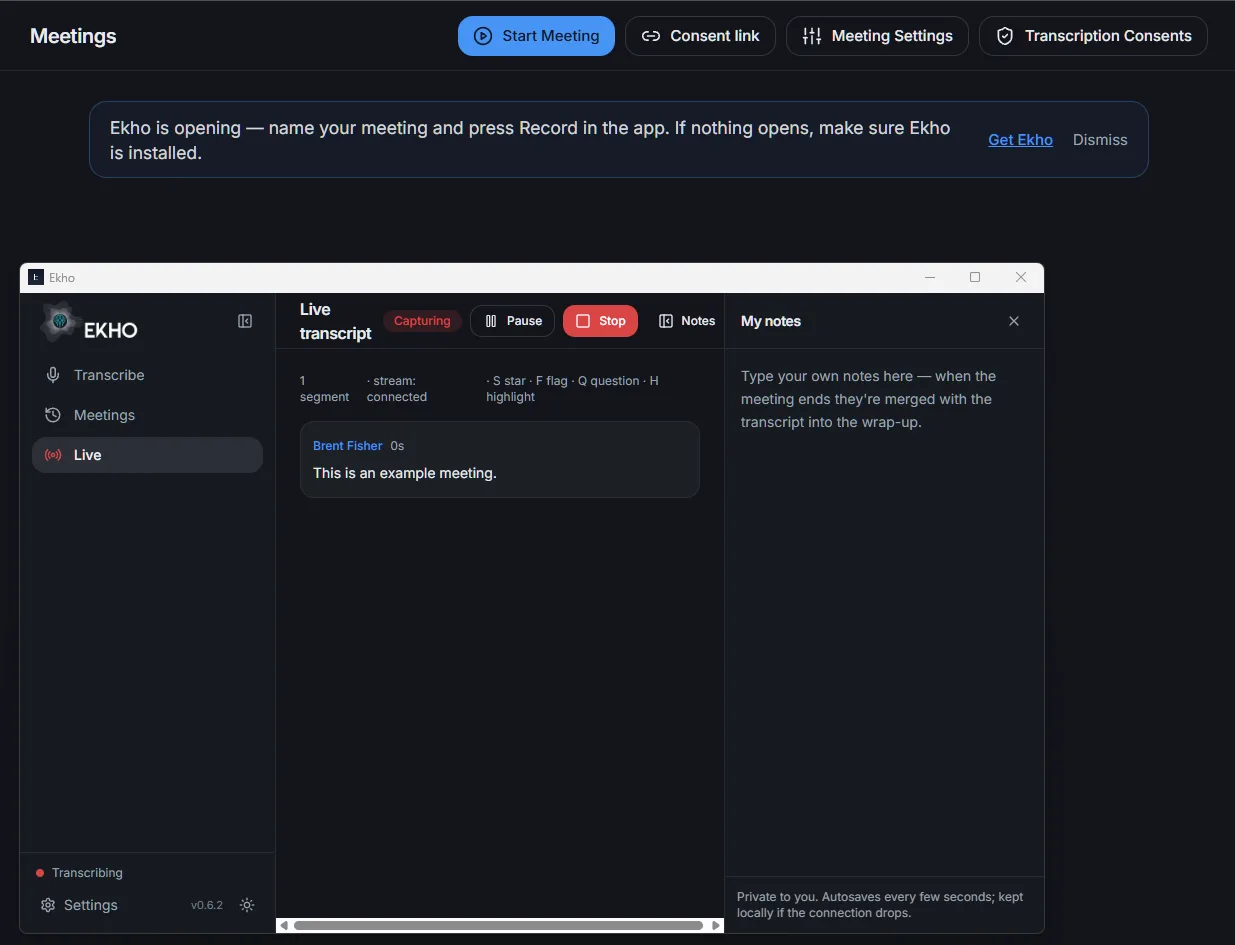1235x945 pixels.
Task: Stop the live recording
Action: (x=600, y=321)
